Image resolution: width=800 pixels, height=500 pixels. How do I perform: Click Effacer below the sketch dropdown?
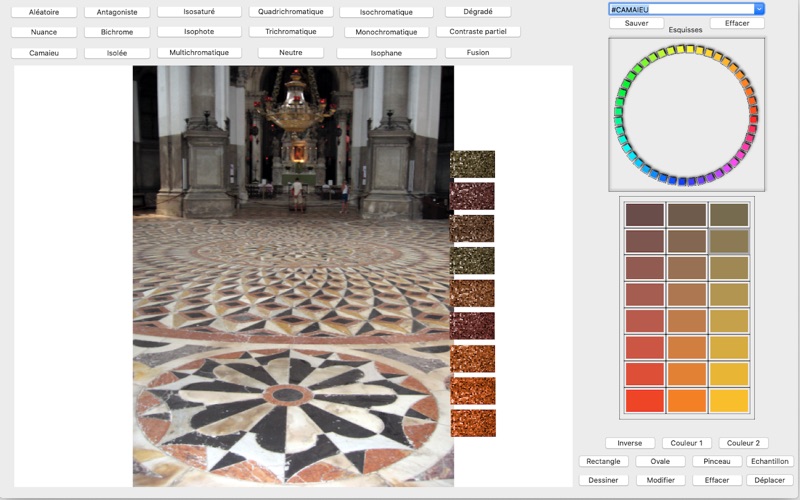[737, 23]
